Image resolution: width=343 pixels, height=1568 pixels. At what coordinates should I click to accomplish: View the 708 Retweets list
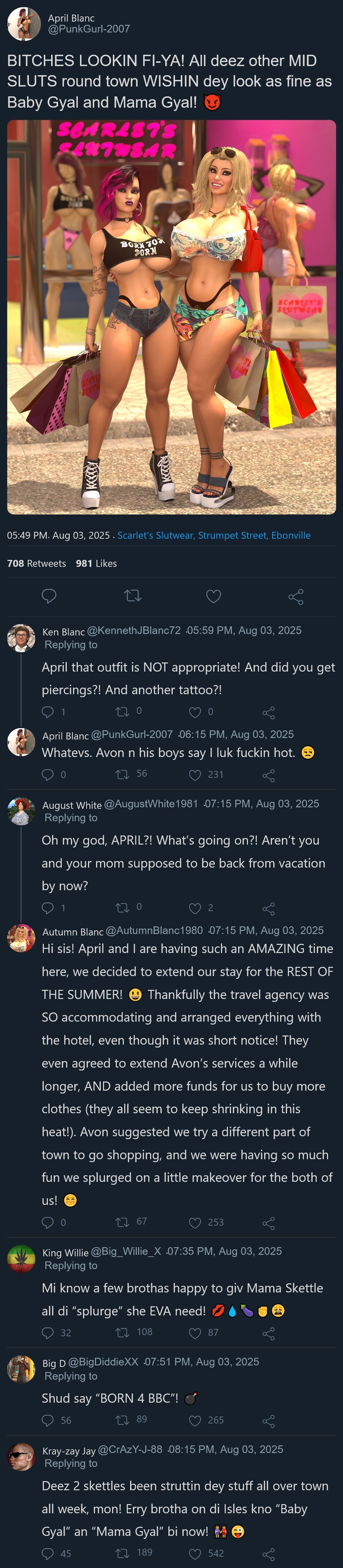point(37,563)
